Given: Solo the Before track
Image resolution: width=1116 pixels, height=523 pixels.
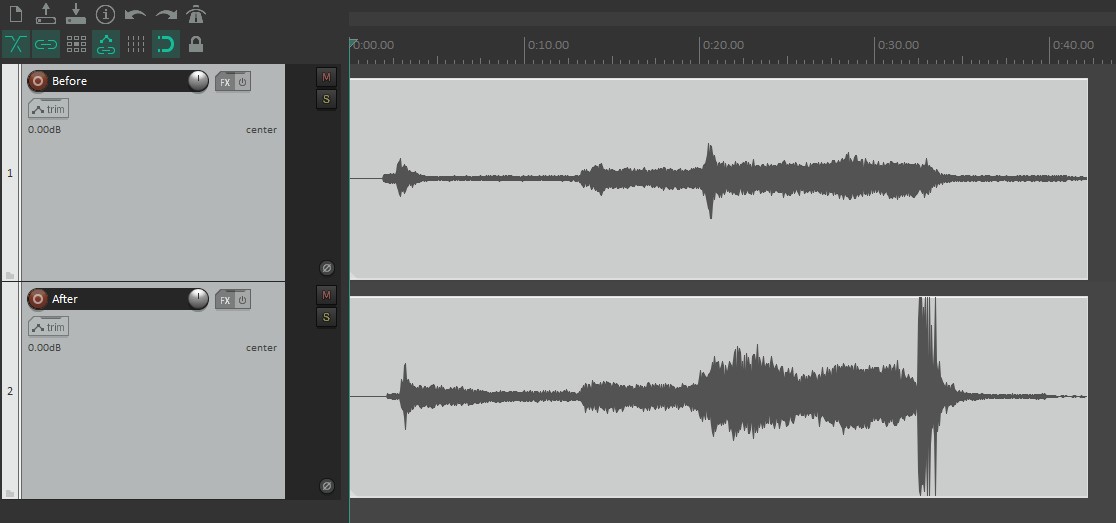Looking at the screenshot, I should click(x=326, y=99).
